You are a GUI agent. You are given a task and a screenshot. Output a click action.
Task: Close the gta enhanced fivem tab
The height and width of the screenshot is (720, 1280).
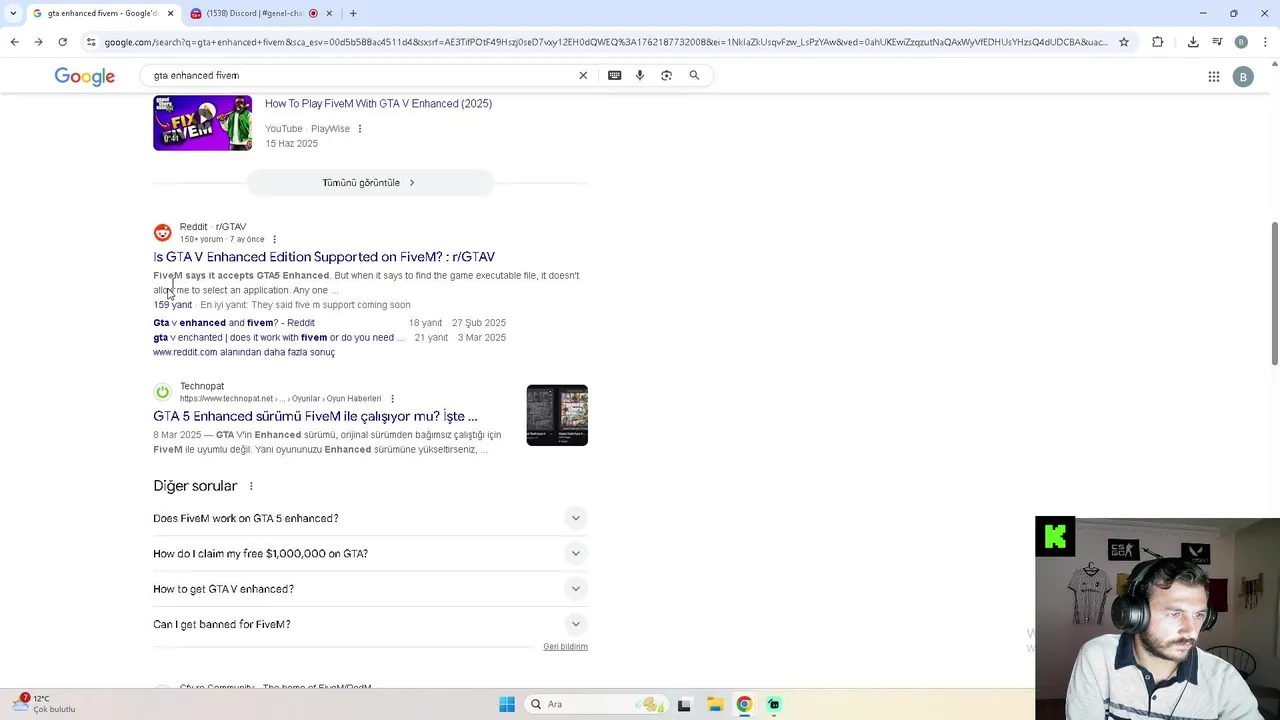[170, 13]
